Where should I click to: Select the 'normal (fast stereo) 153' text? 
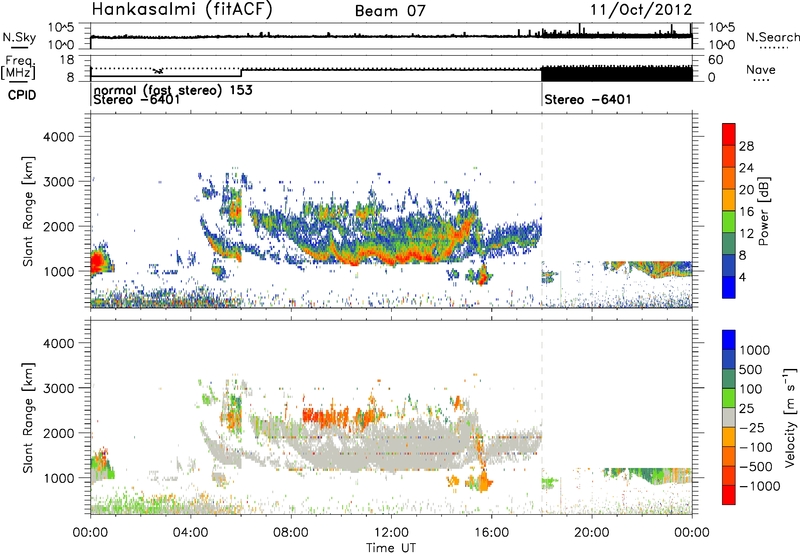point(173,91)
